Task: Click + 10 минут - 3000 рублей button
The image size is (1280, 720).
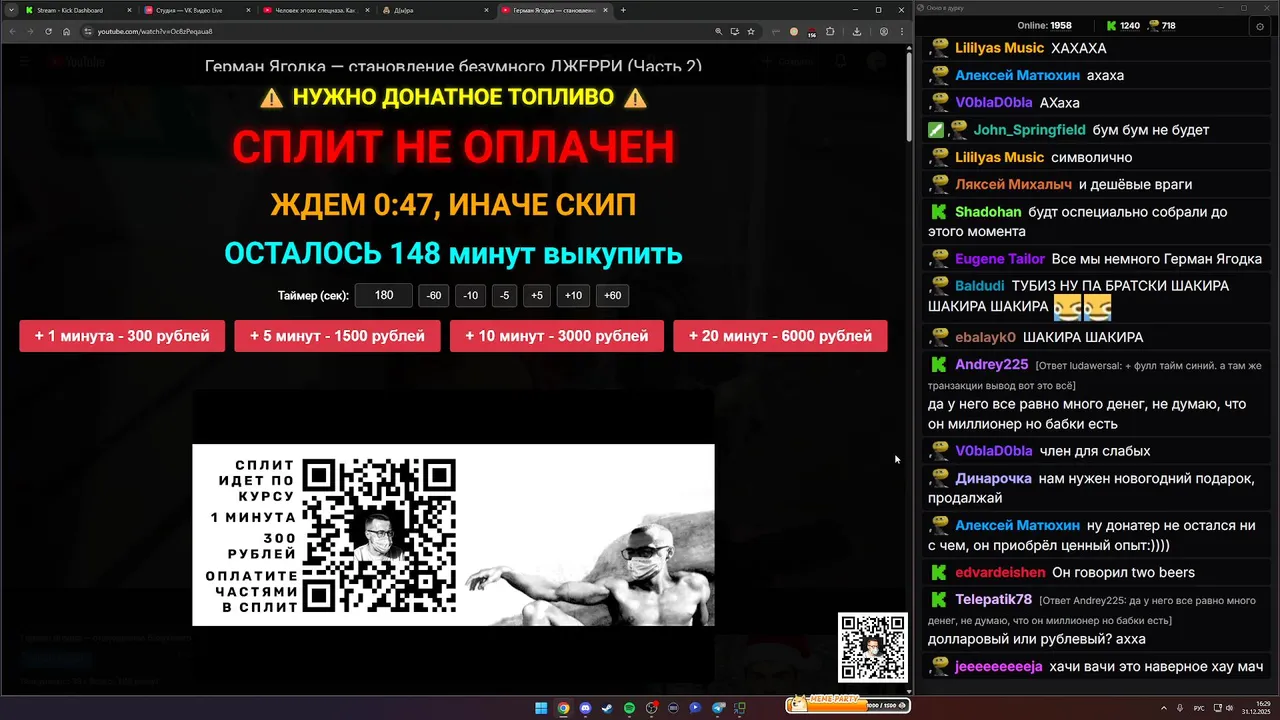Action: [x=555, y=336]
